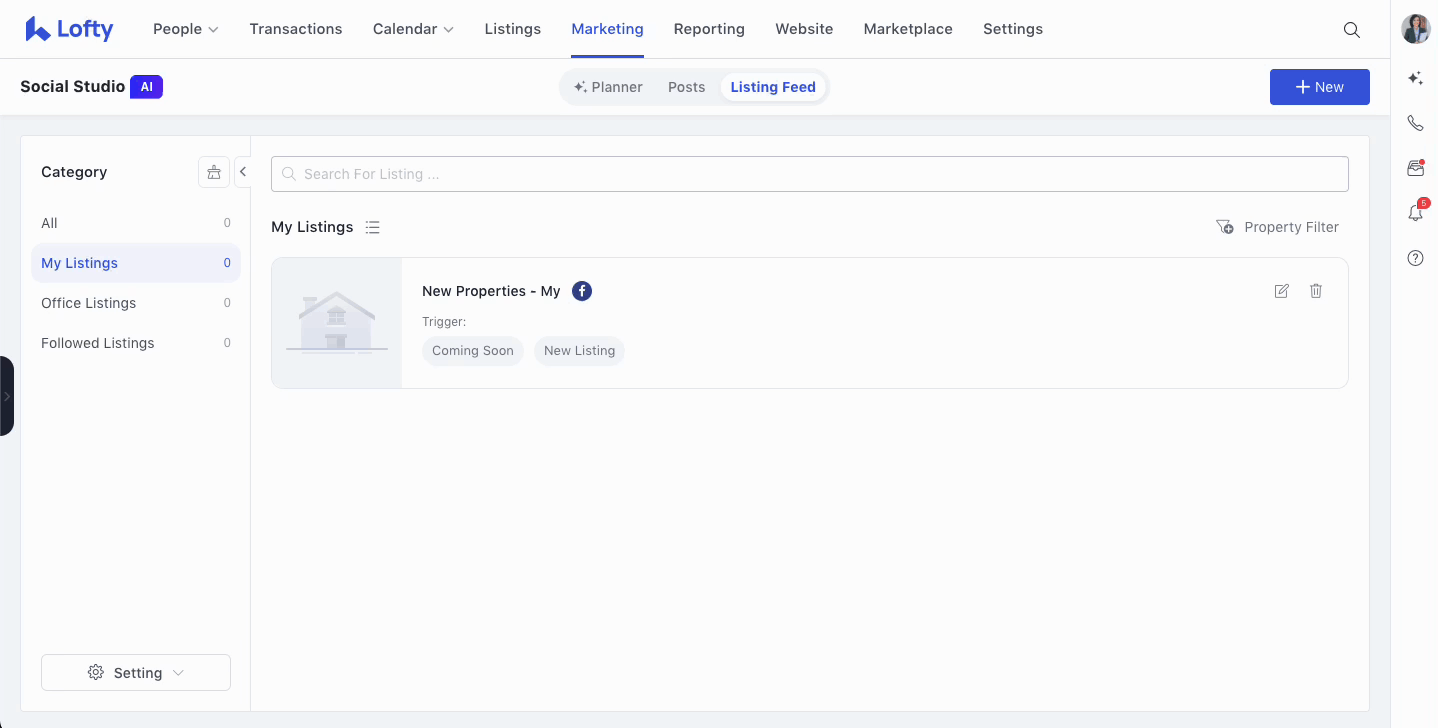Click the search magnifier icon in top navigation

point(1351,30)
